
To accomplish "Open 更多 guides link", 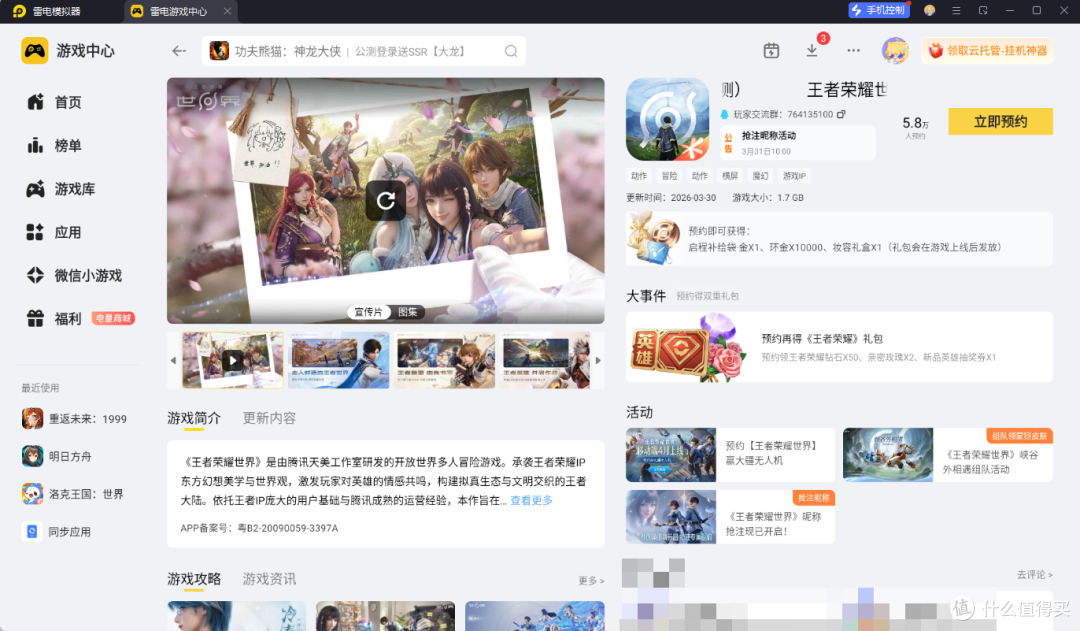I will coord(591,581).
